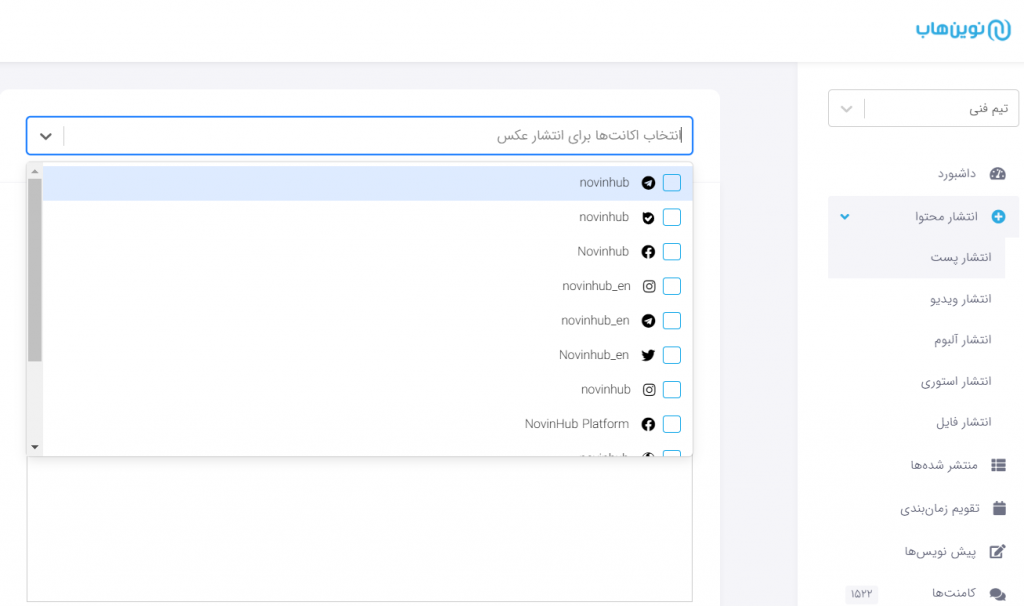Go to انتشار استوری

(x=956, y=381)
